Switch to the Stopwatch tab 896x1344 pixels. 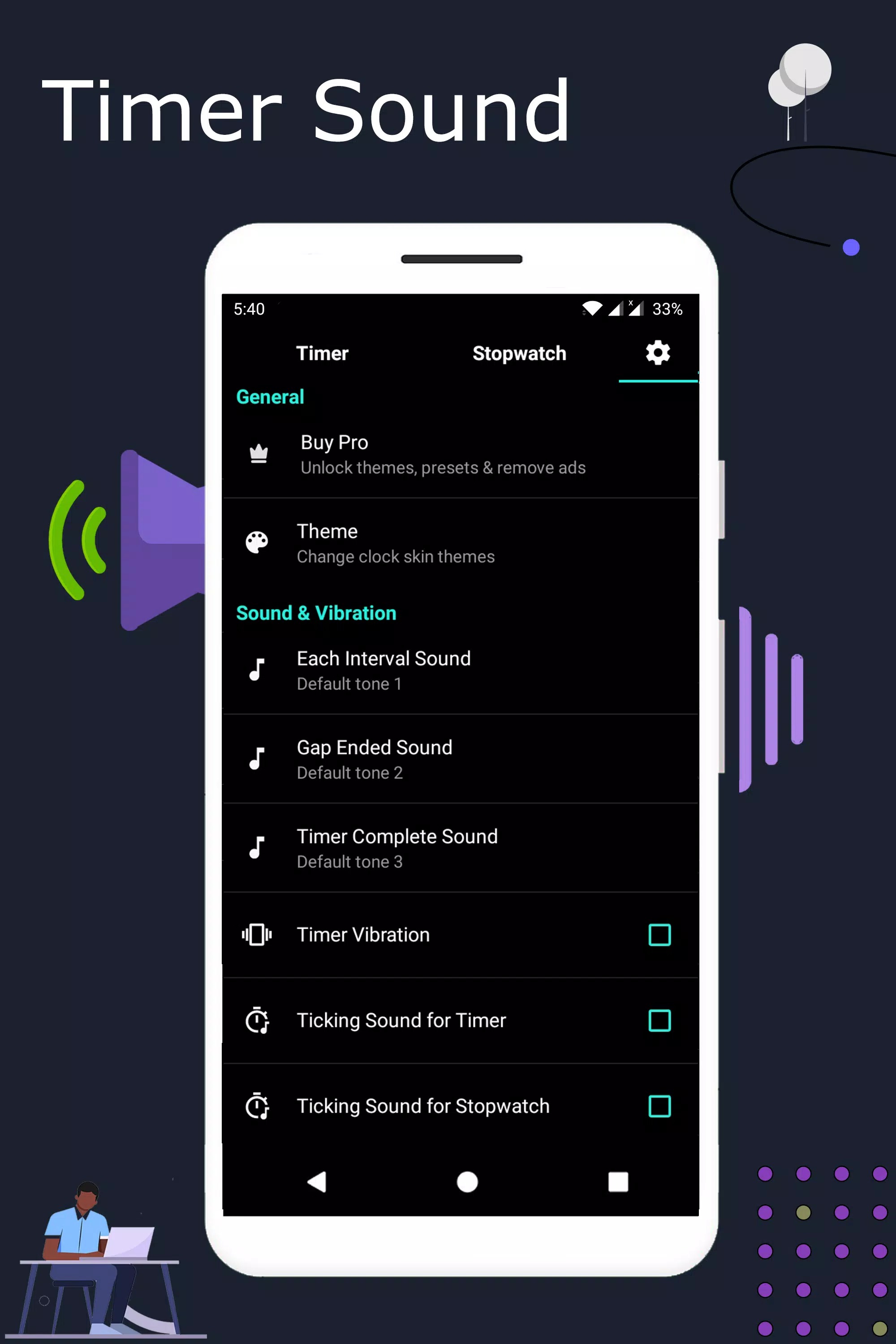click(x=519, y=353)
